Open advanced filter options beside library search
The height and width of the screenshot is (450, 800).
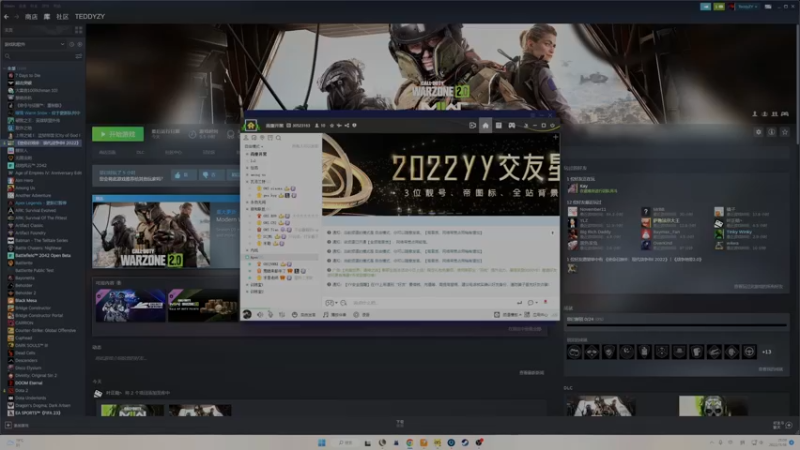click(79, 56)
